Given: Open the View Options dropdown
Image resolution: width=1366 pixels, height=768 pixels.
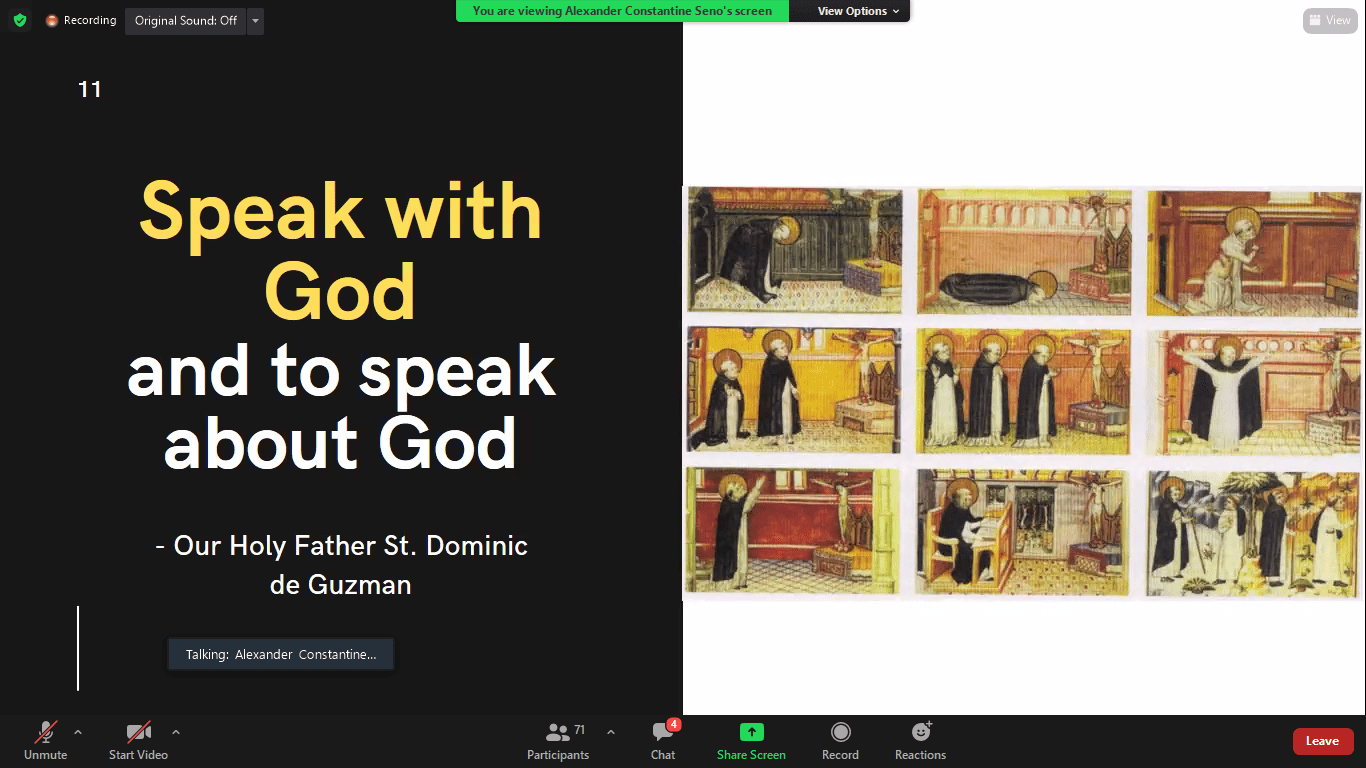Looking at the screenshot, I should pos(858,11).
